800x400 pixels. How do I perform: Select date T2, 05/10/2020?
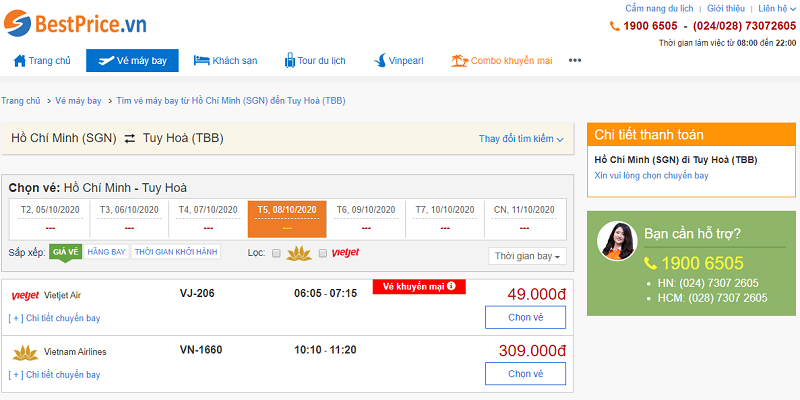[51, 219]
